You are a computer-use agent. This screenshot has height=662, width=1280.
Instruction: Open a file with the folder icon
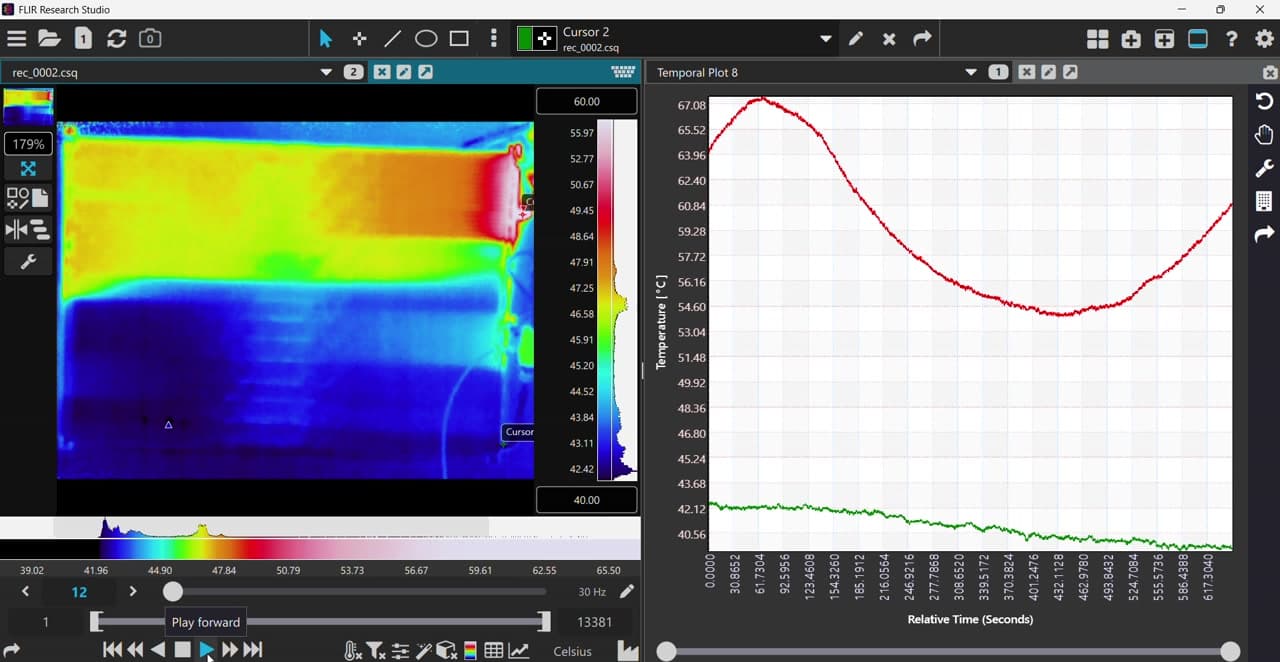tap(49, 39)
